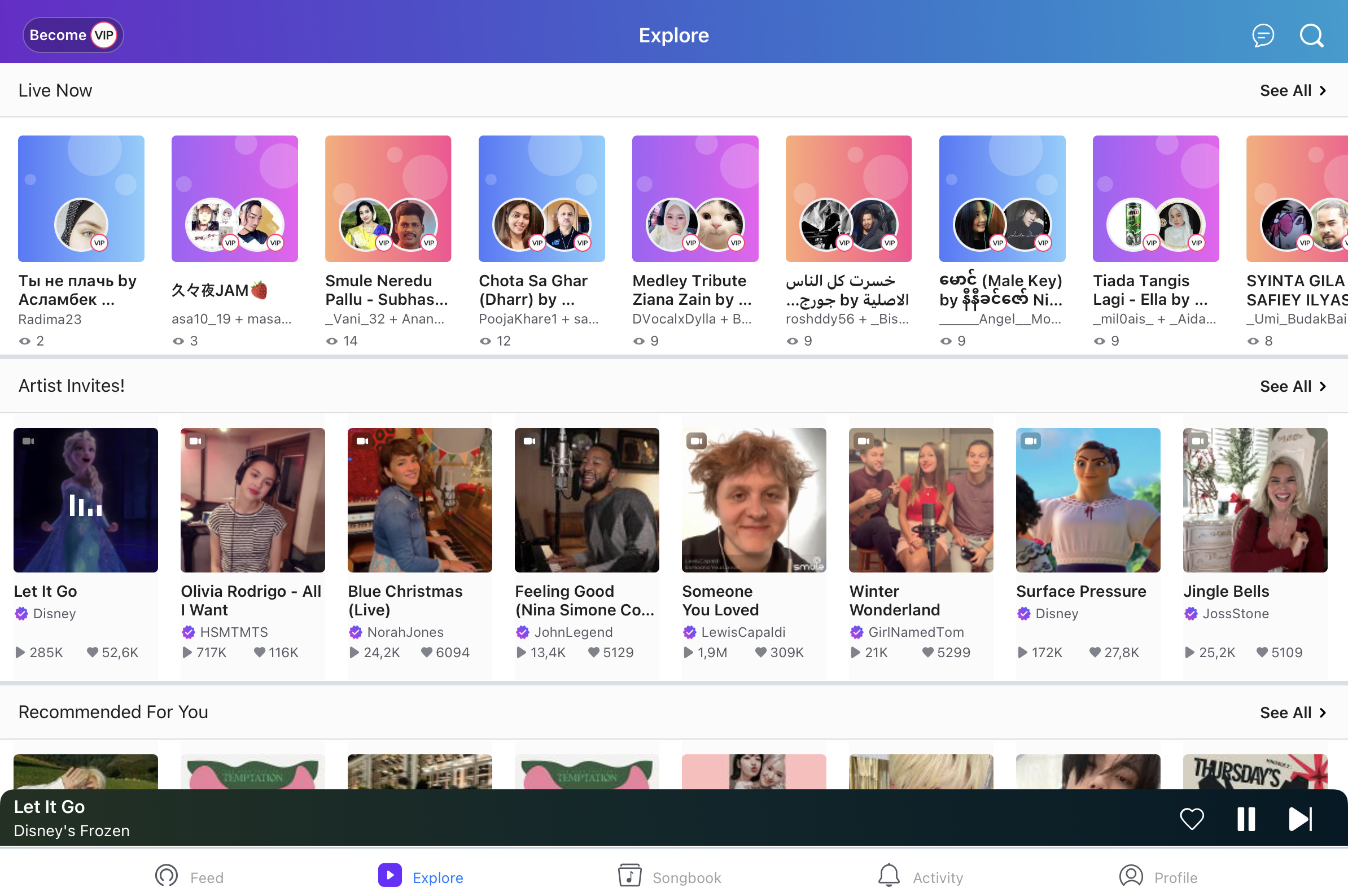
Task: Click the Activity bell icon
Action: pyautogui.click(x=889, y=876)
